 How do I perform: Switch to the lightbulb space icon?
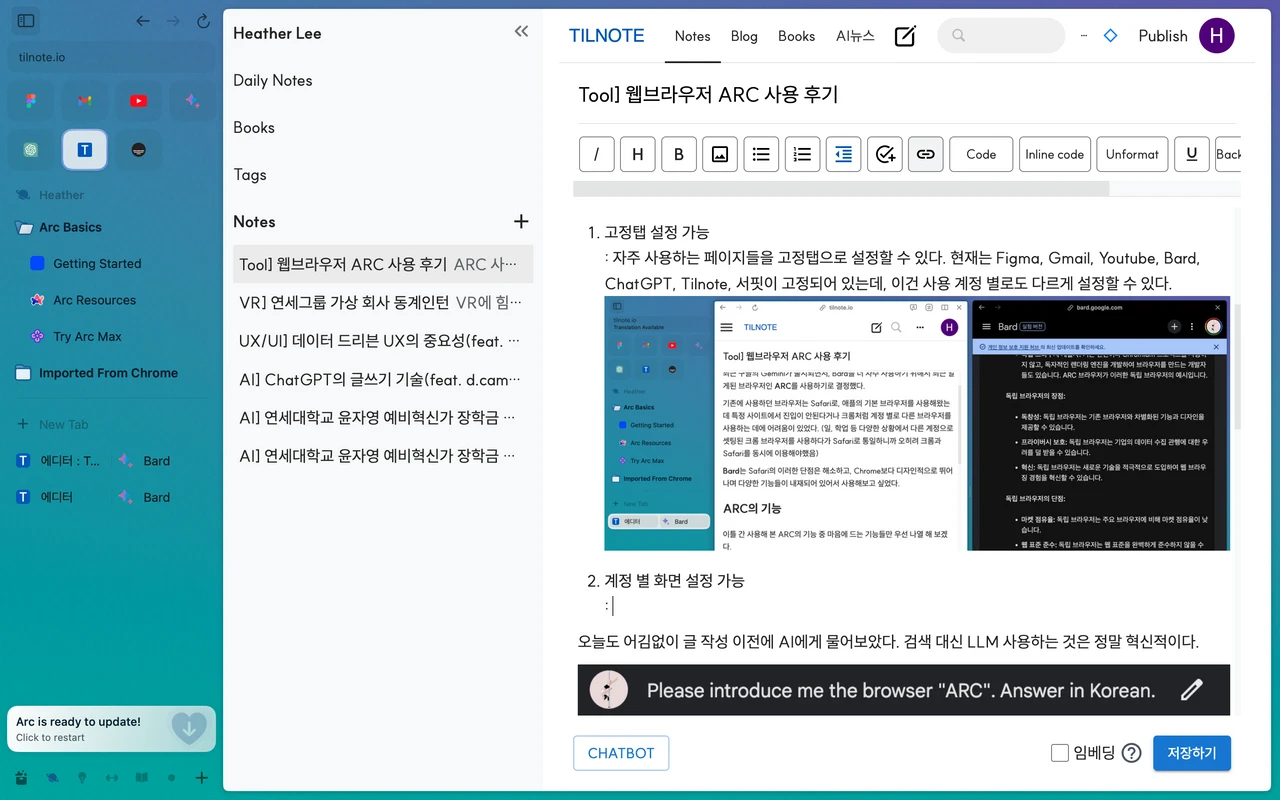82,777
